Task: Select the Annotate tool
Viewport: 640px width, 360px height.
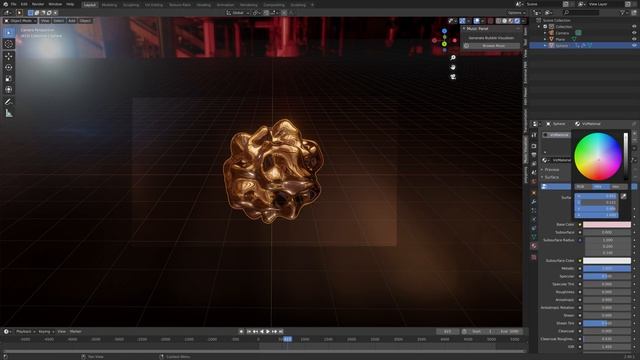Action: pos(9,102)
